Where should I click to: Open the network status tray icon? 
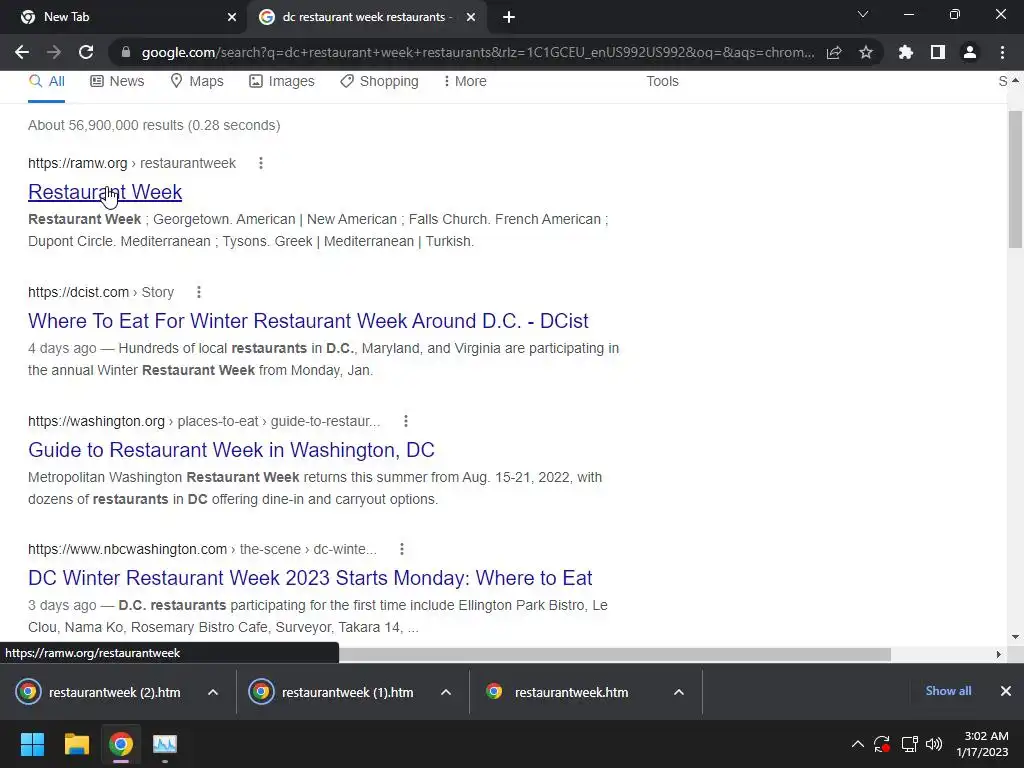tap(909, 744)
